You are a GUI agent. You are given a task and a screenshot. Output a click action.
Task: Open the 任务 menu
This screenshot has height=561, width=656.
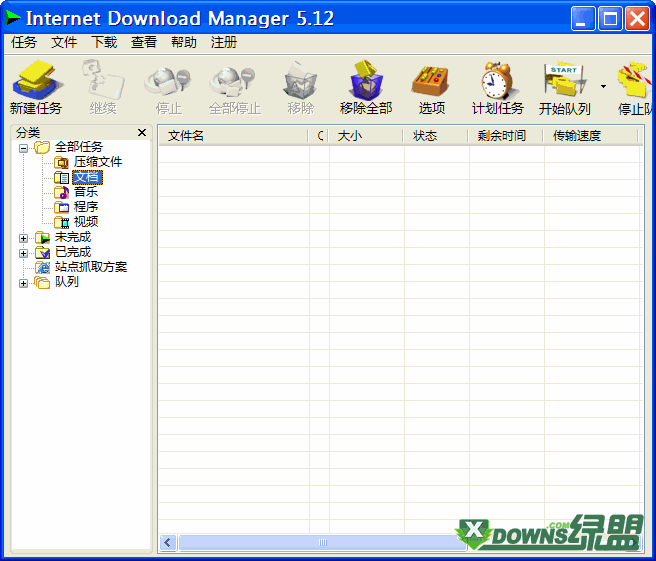[24, 42]
